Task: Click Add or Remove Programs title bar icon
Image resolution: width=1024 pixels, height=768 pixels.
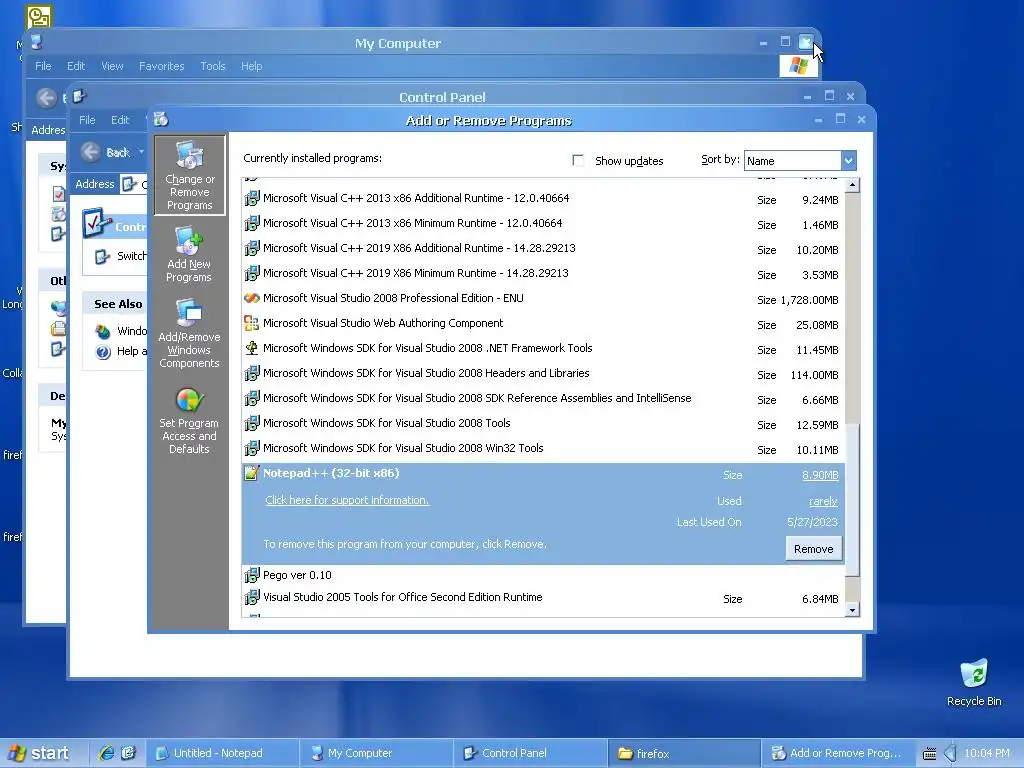Action: tap(161, 120)
